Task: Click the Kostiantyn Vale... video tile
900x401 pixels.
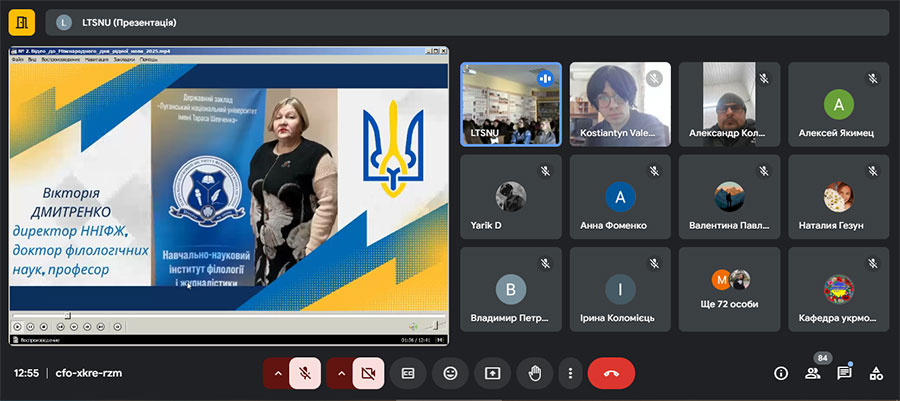Action: point(620,104)
